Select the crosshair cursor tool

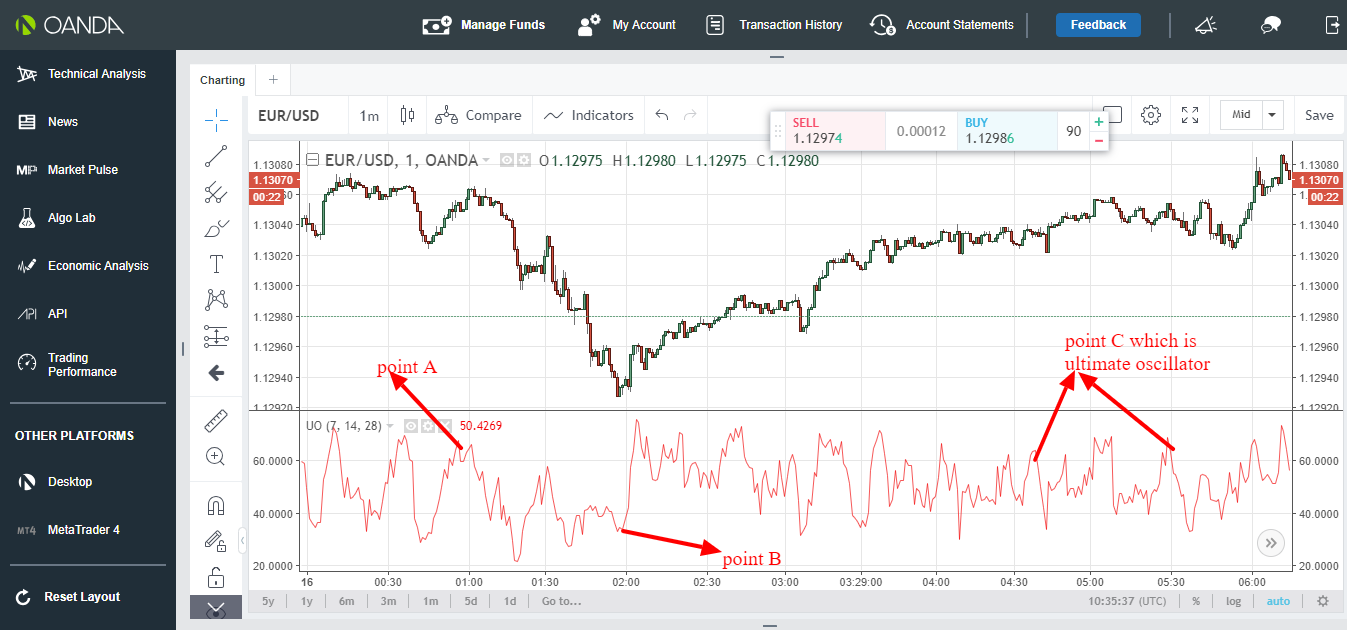pos(216,119)
